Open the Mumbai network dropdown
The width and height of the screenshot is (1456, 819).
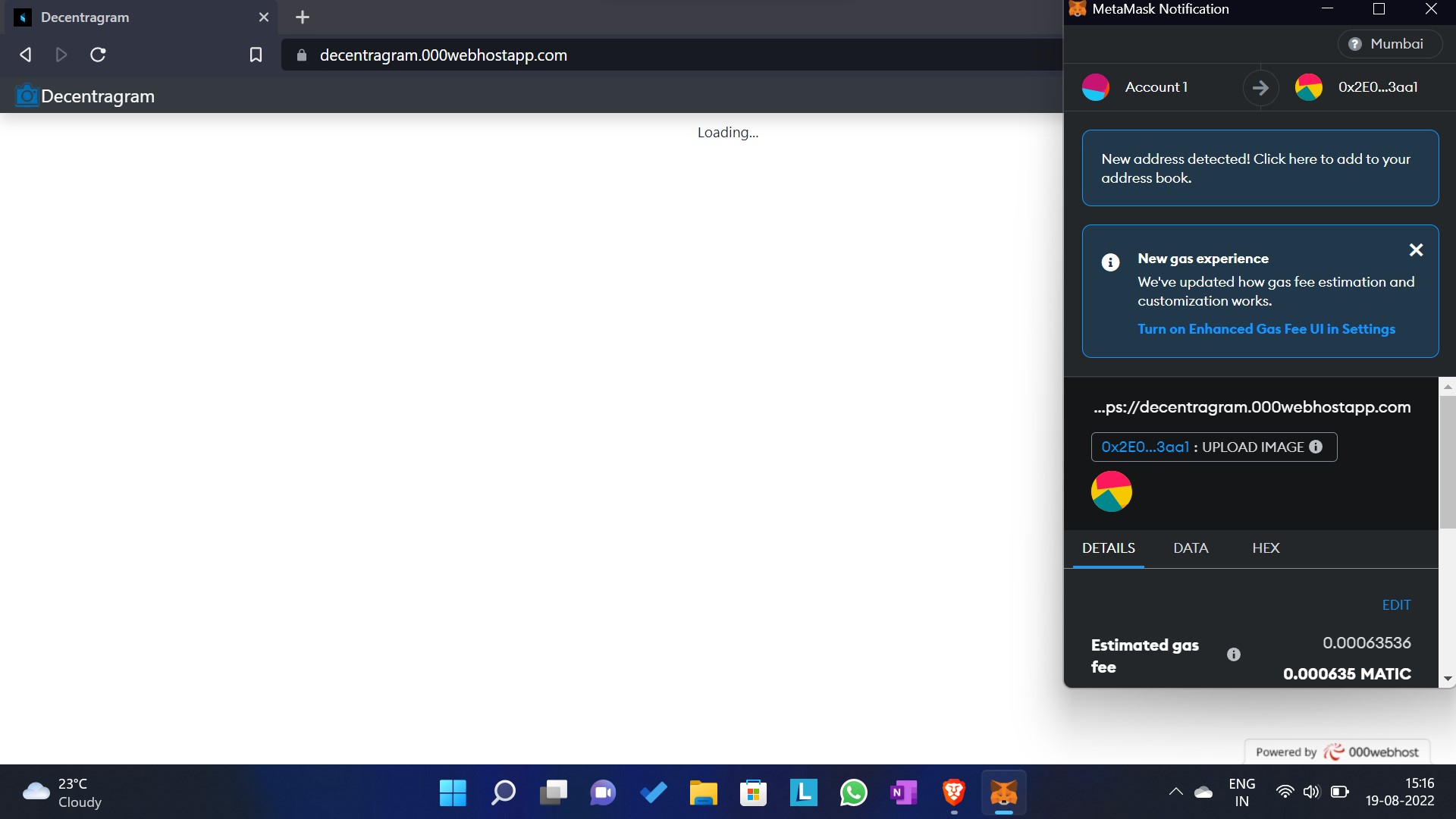pyautogui.click(x=1389, y=44)
